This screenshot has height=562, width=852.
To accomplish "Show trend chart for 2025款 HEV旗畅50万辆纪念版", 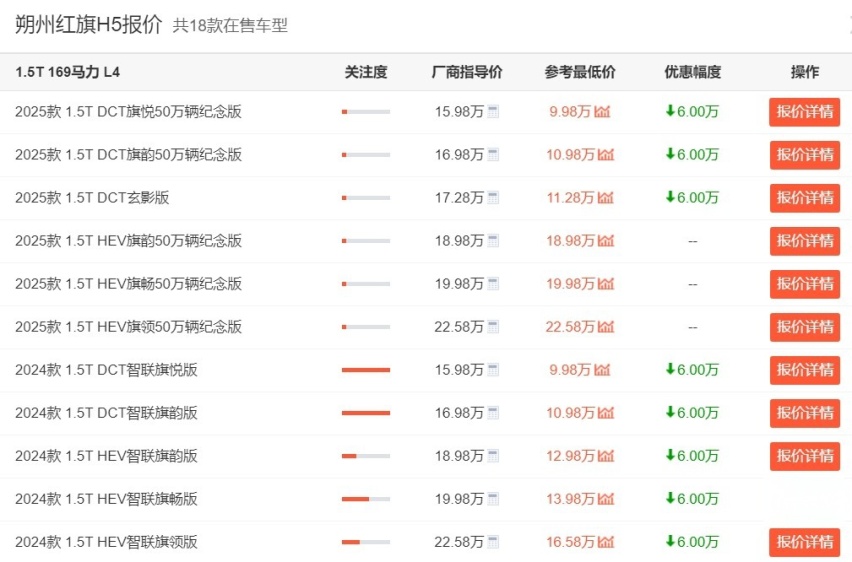I will (606, 284).
